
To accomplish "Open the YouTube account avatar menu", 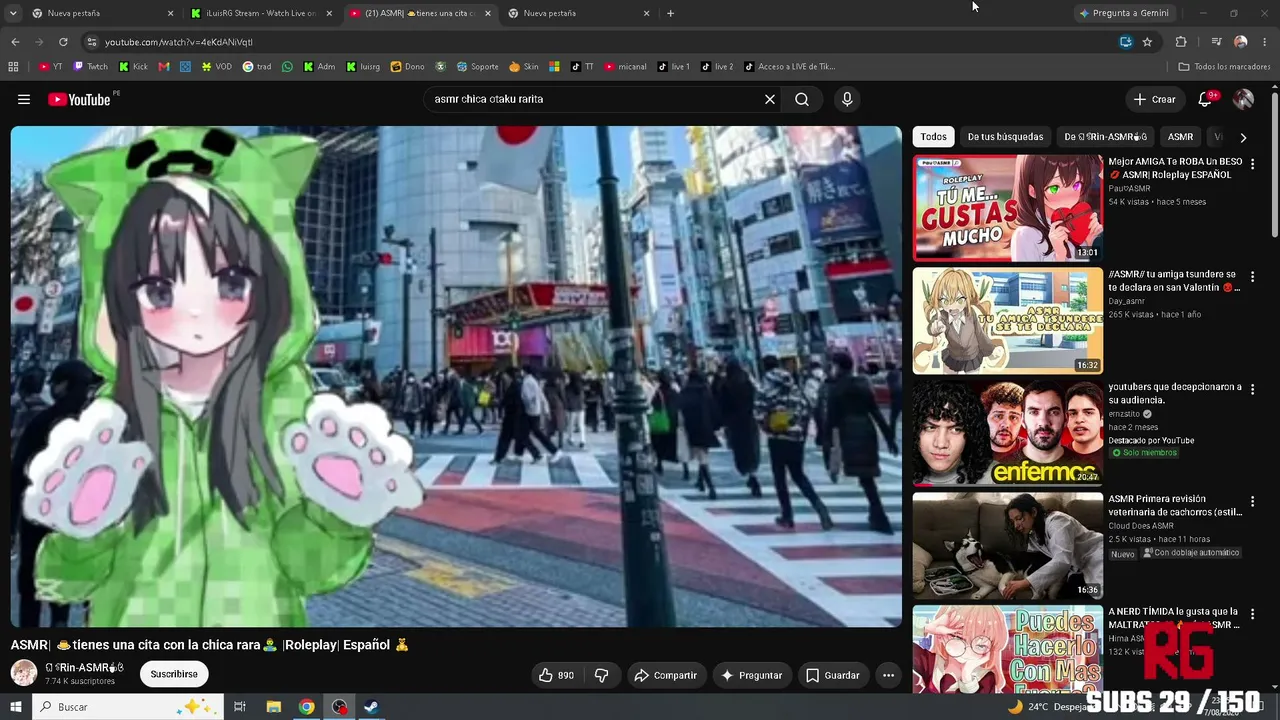I will (1243, 99).
